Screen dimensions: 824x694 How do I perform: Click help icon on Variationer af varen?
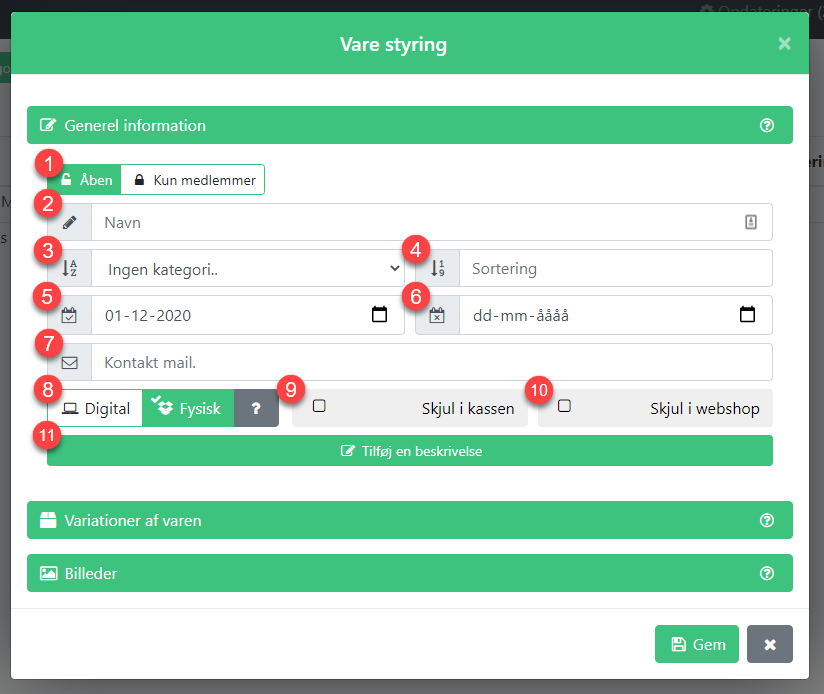point(766,520)
